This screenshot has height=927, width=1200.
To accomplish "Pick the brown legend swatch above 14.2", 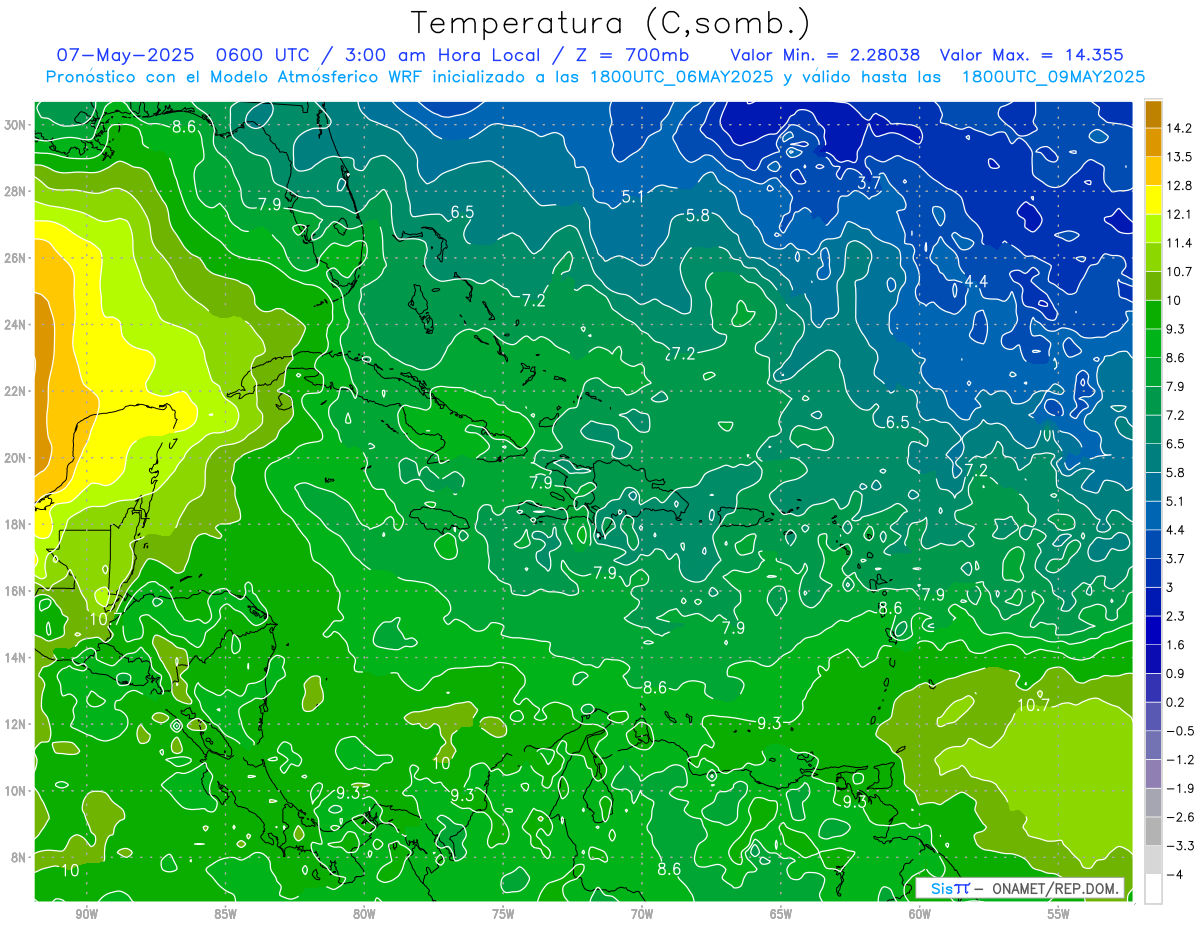I will pos(1153,114).
